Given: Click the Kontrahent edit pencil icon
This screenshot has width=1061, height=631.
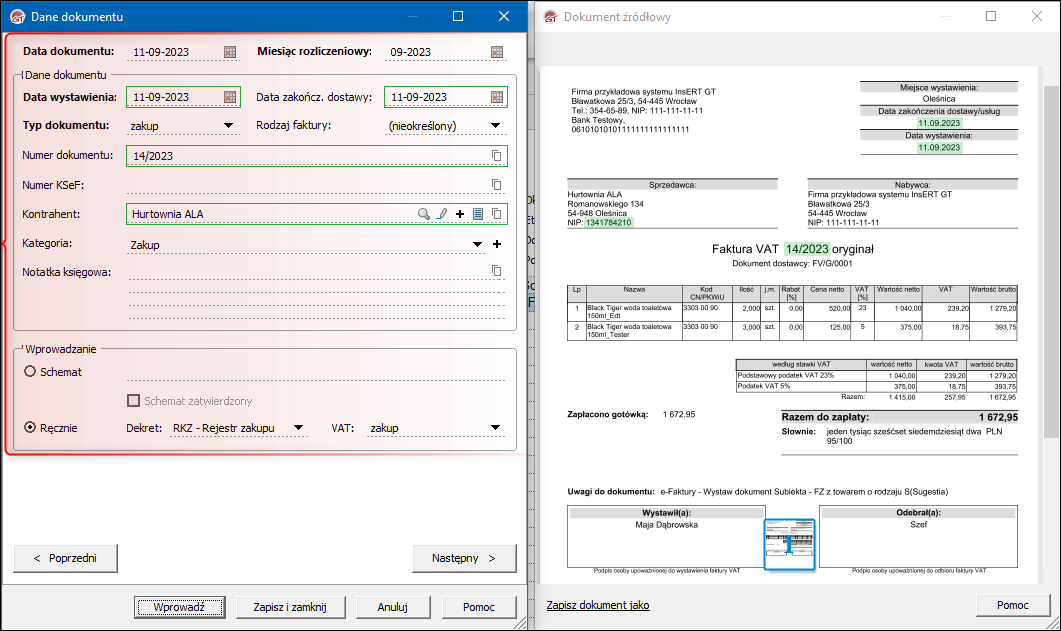Looking at the screenshot, I should [x=442, y=214].
